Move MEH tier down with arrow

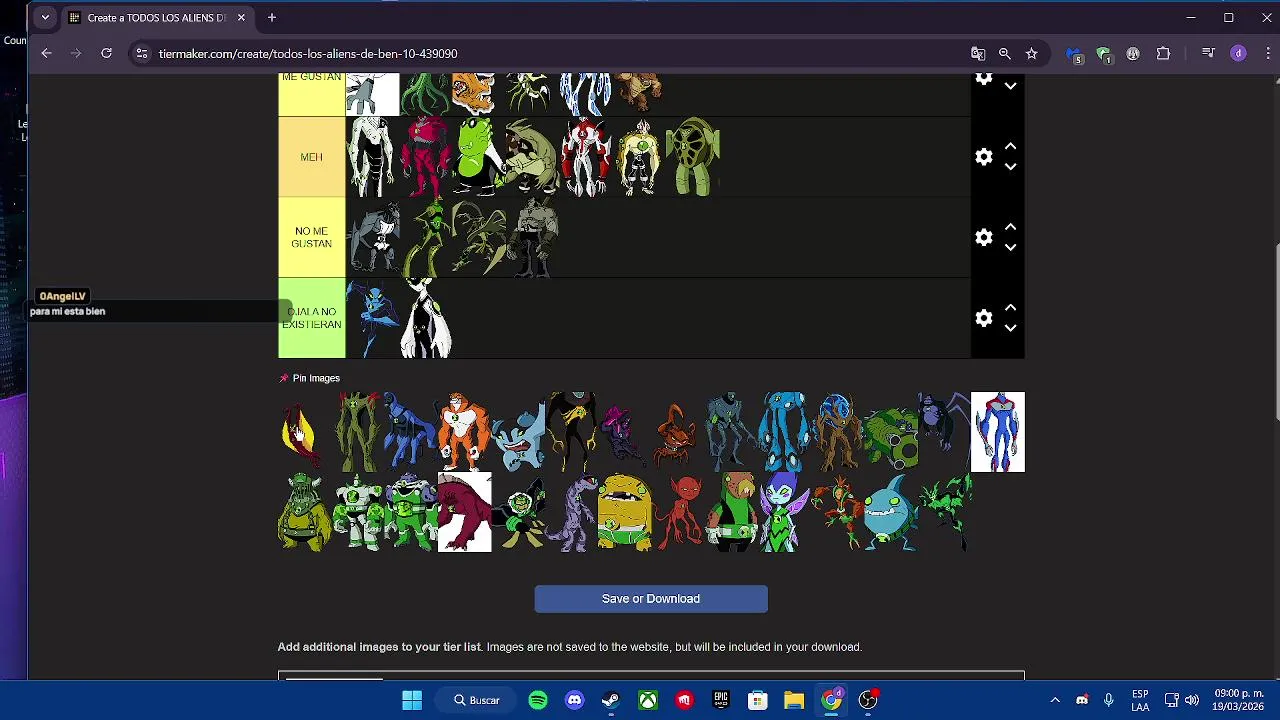click(1010, 167)
